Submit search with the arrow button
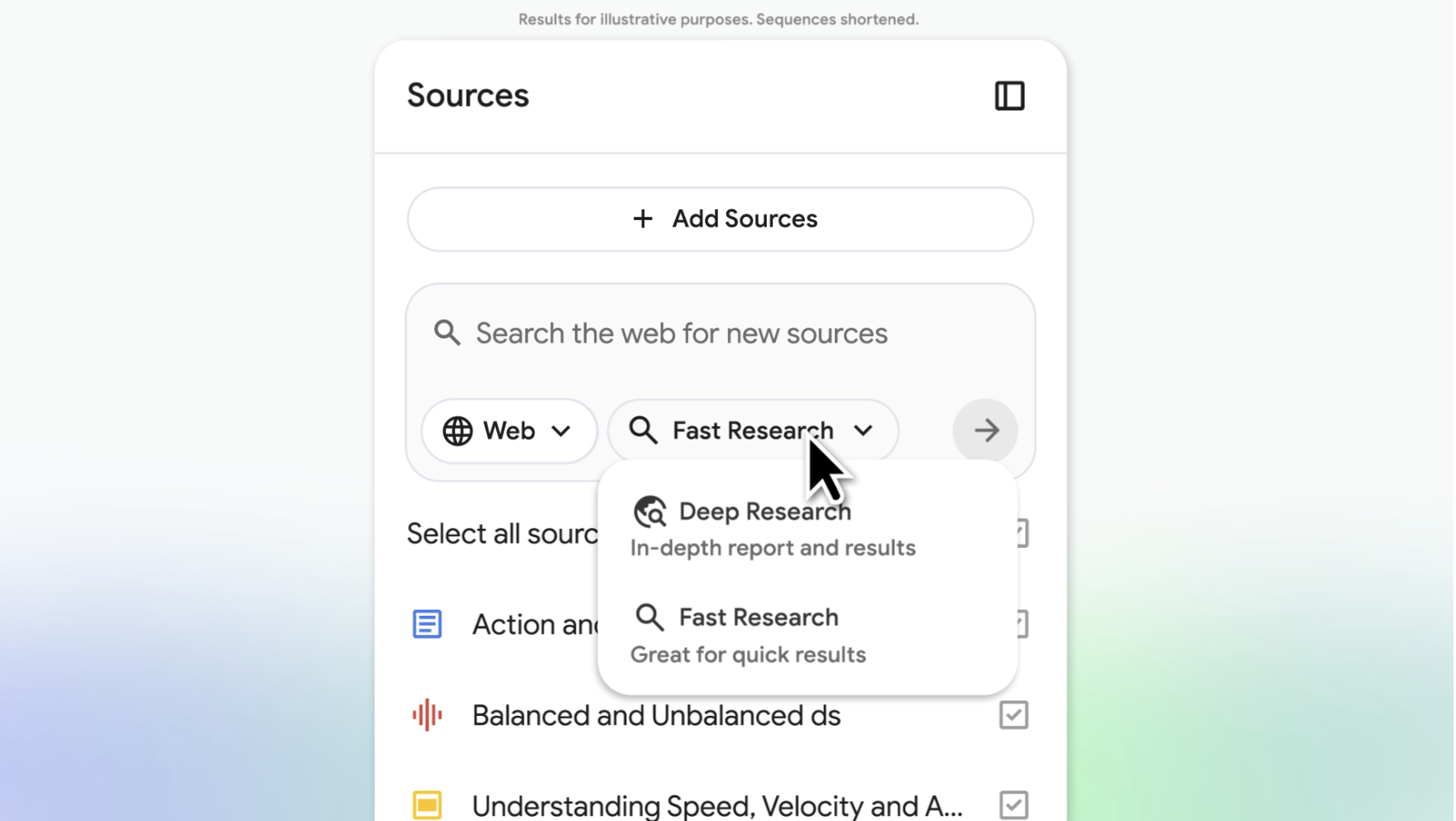The width and height of the screenshot is (1456, 821). [985, 430]
